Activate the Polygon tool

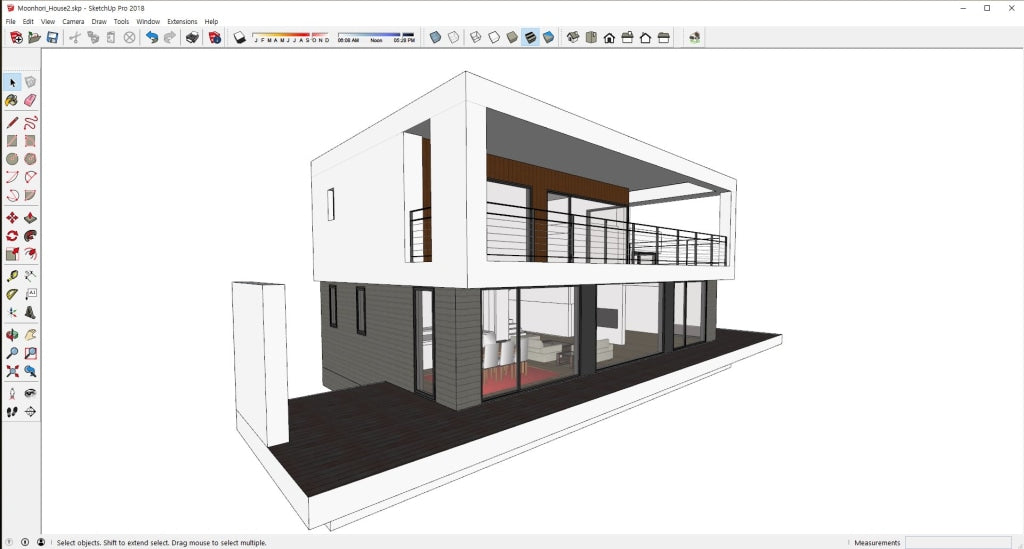[30, 159]
